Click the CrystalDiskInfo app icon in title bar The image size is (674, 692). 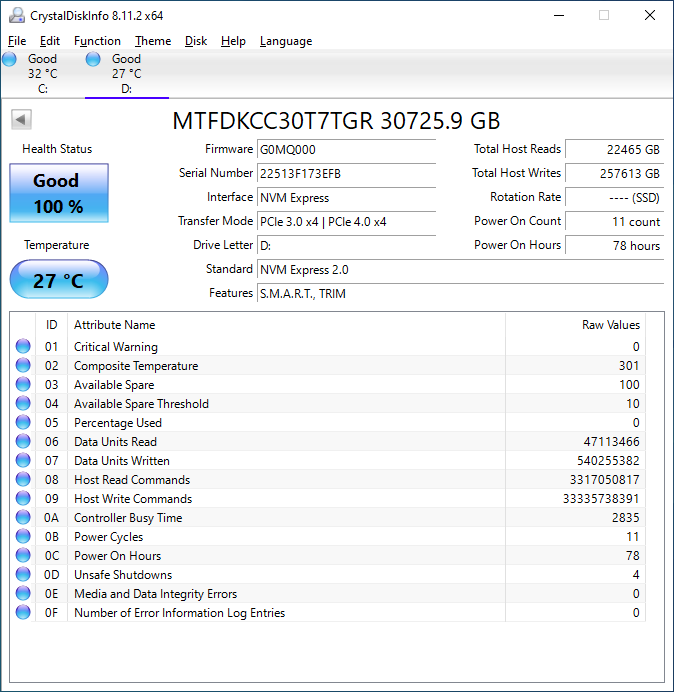coord(16,15)
